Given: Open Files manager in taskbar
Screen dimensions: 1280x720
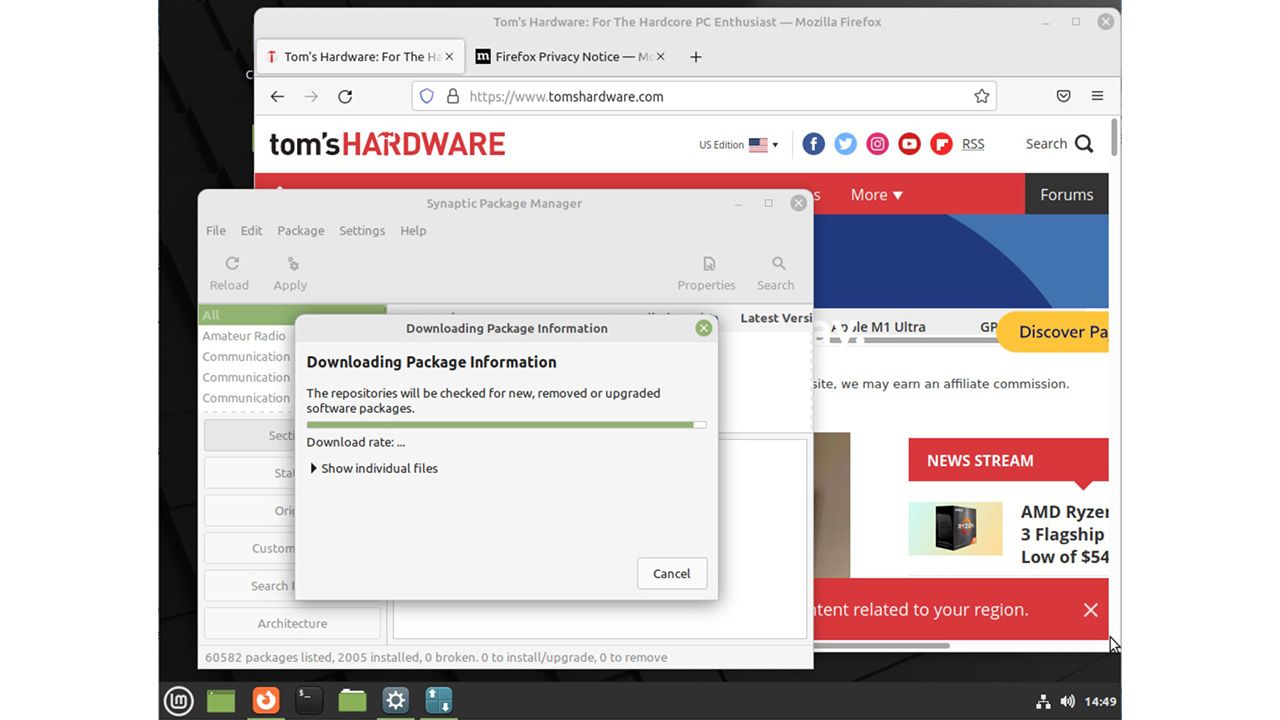Looking at the screenshot, I should [x=352, y=700].
